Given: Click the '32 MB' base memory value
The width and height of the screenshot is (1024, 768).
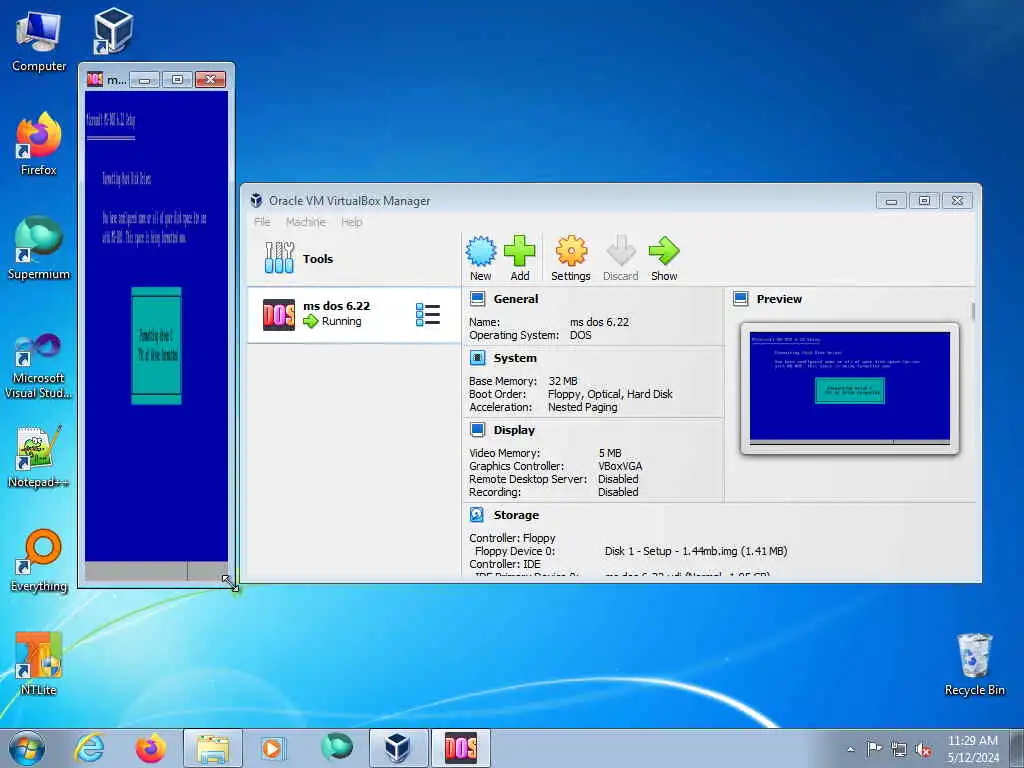Looking at the screenshot, I should coord(563,381).
